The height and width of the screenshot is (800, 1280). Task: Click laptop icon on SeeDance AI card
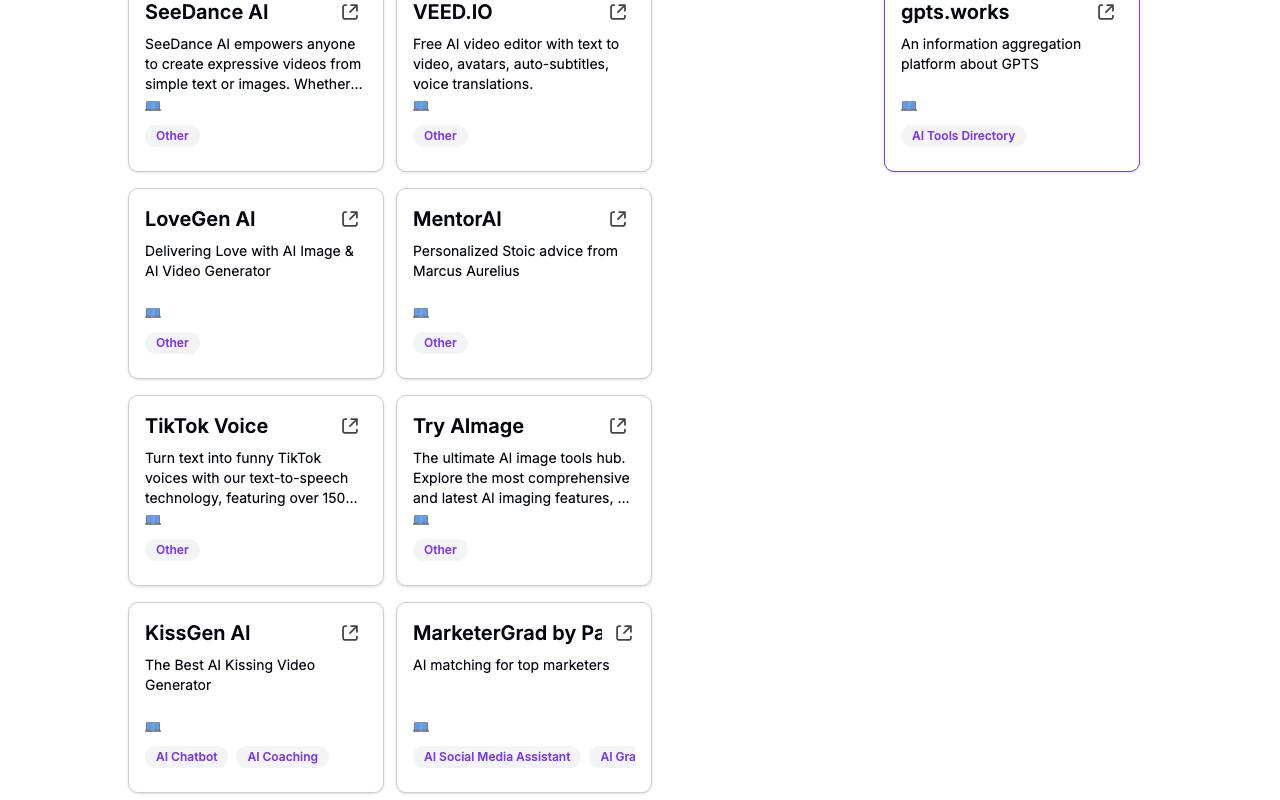[x=153, y=106]
